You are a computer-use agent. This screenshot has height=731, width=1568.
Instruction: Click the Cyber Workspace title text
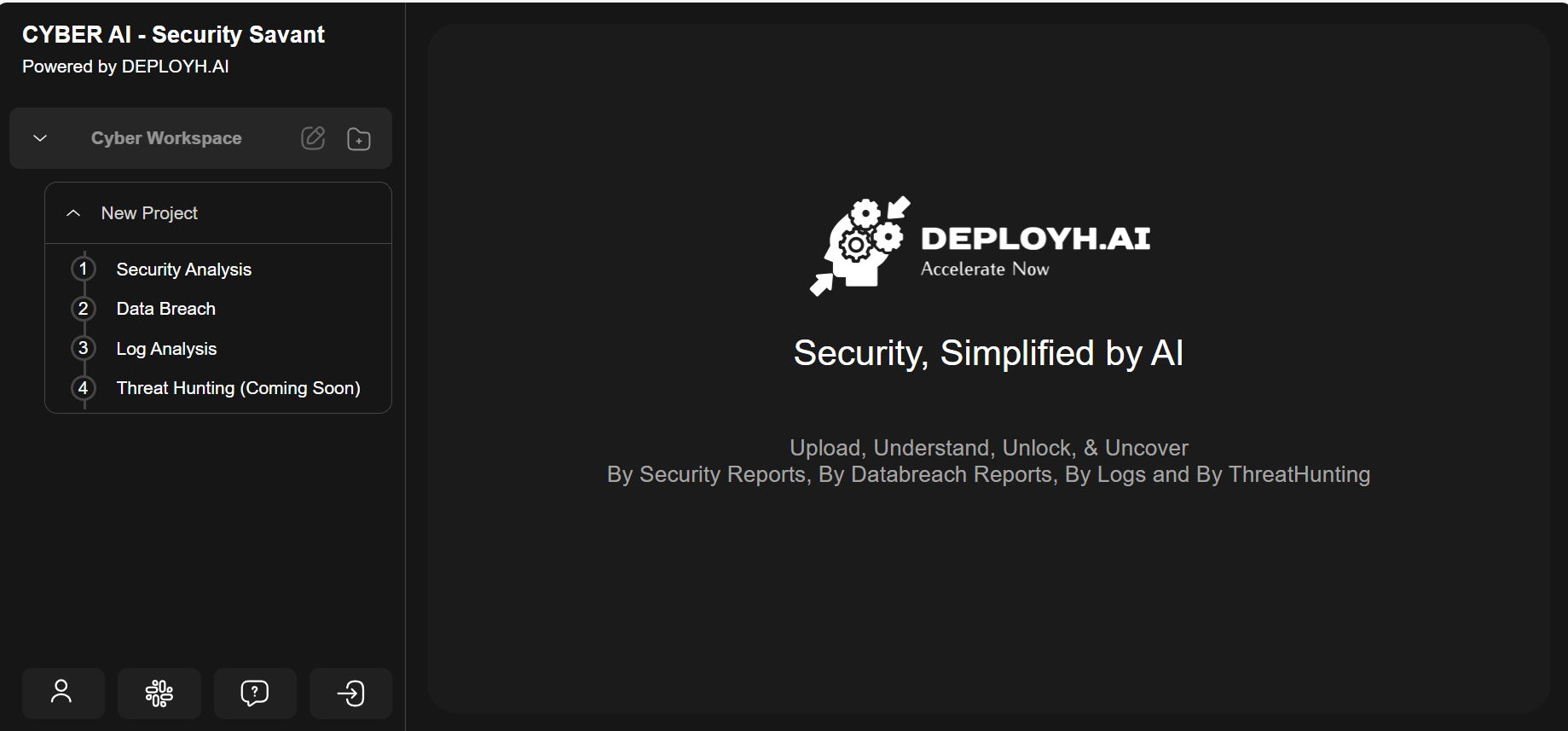tap(166, 138)
